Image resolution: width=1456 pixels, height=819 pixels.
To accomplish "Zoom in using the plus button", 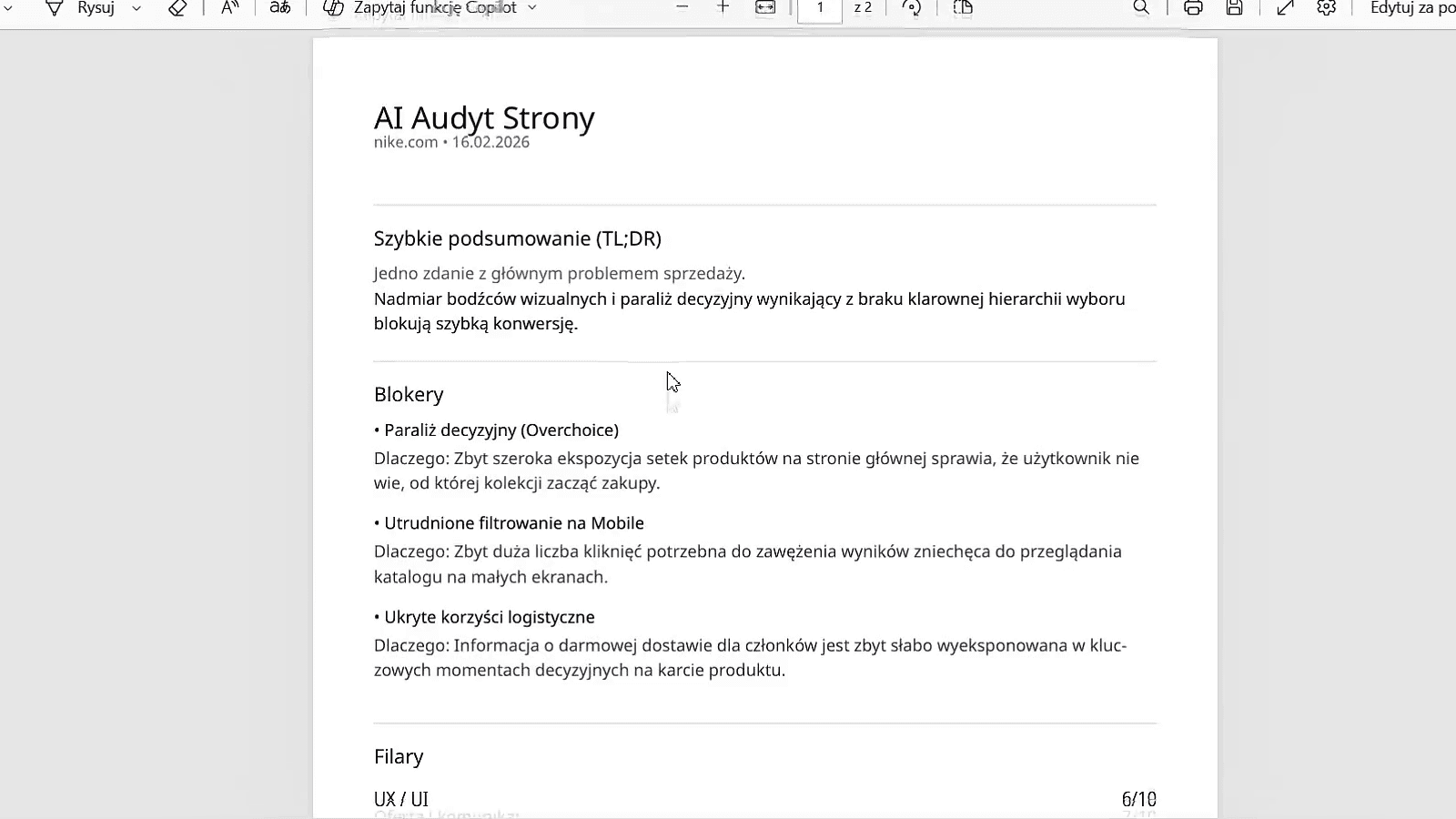I will 723,8.
